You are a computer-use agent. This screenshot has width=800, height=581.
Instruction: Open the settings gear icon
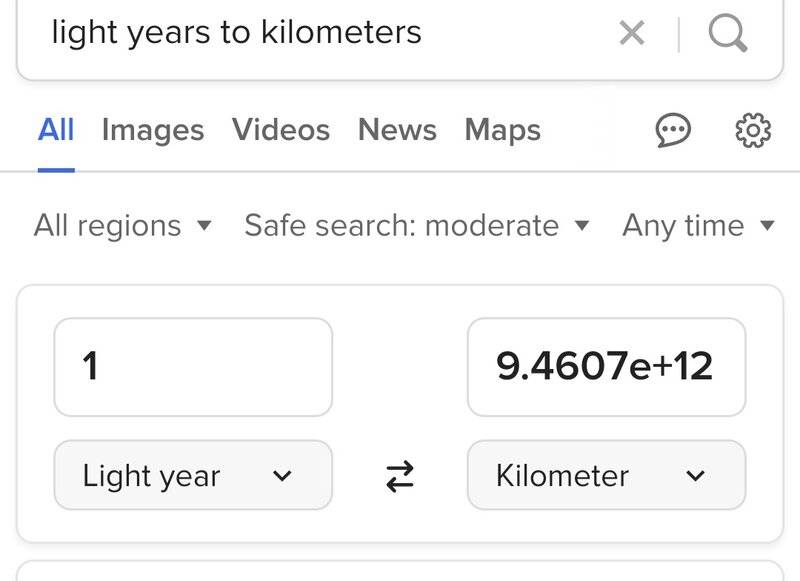(x=753, y=131)
